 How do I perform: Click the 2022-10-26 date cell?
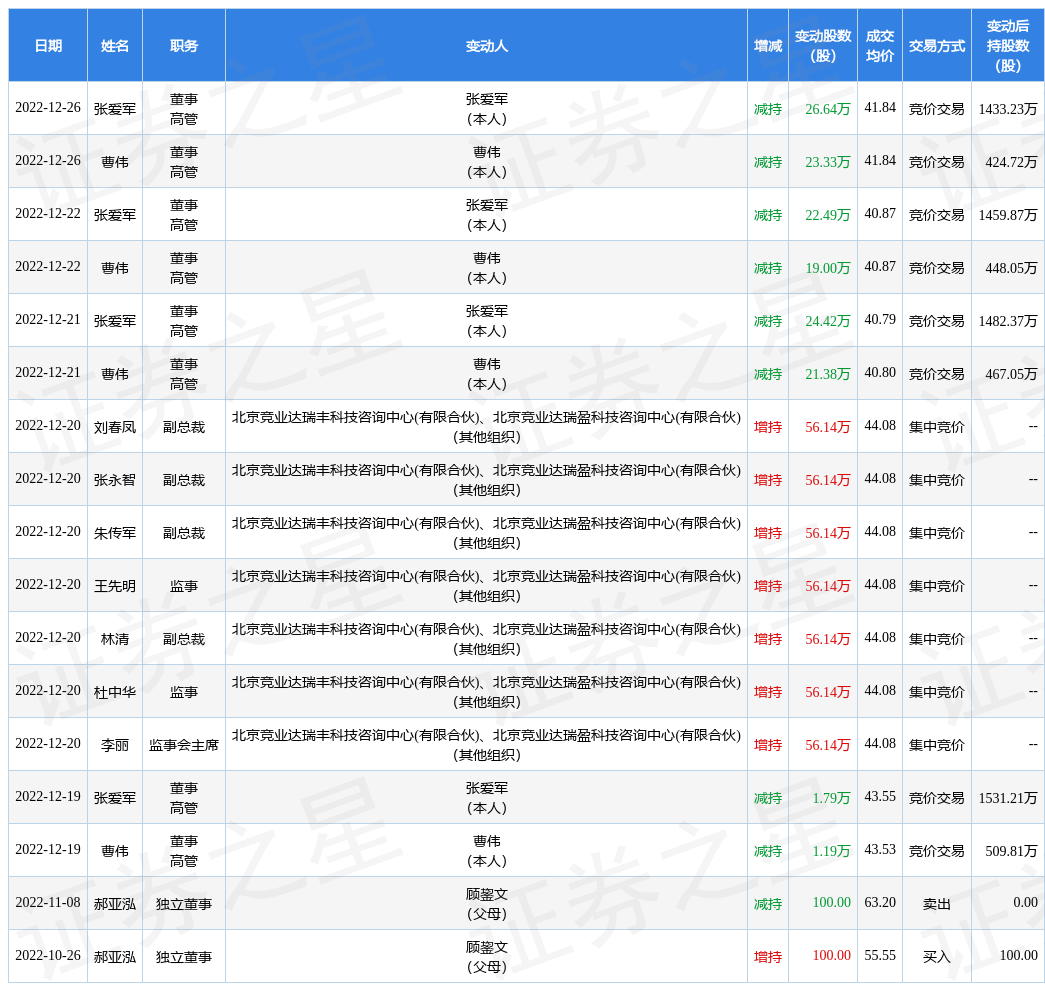48,955
